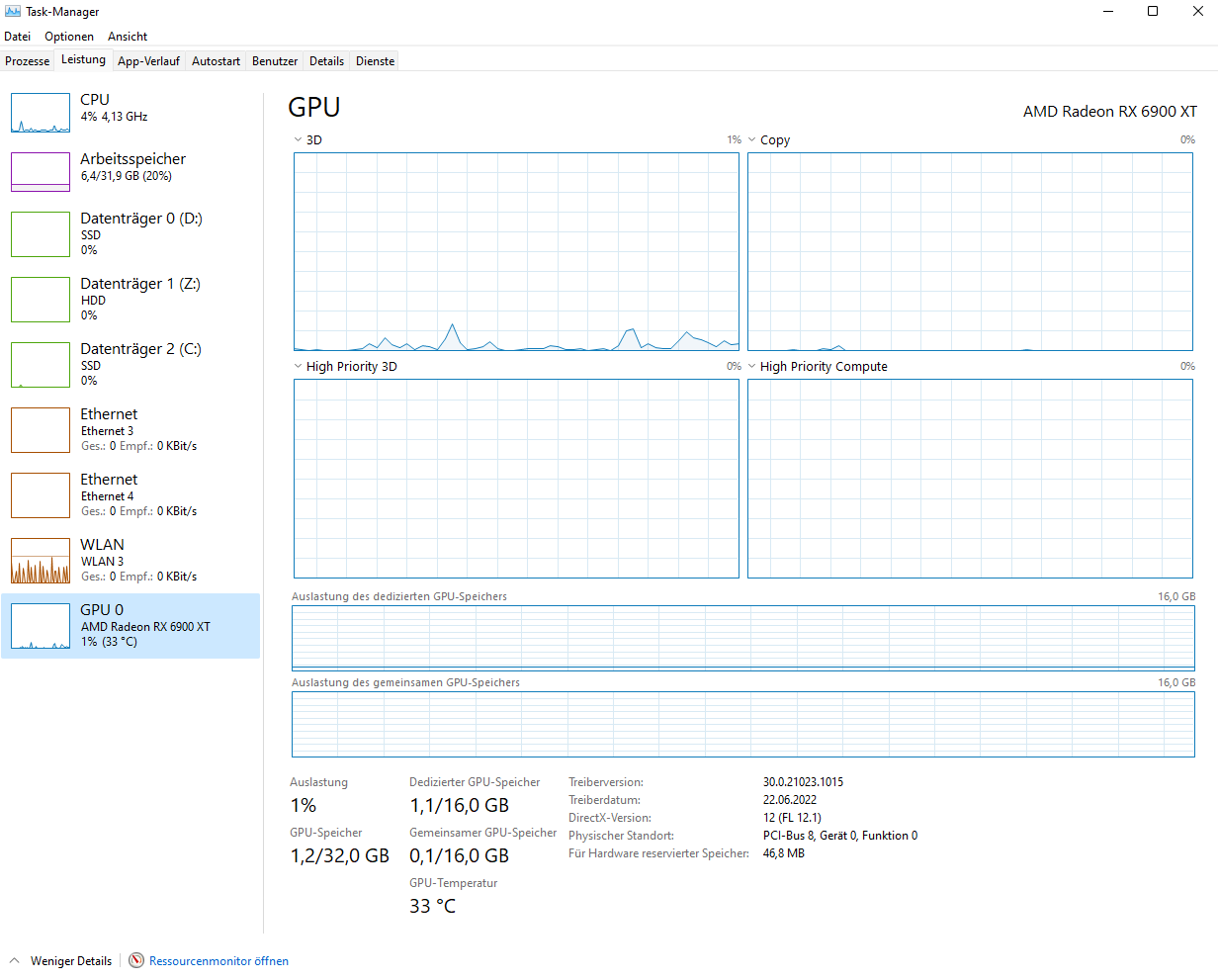Open the Autostart tab
The image size is (1218, 980).
[x=216, y=60]
